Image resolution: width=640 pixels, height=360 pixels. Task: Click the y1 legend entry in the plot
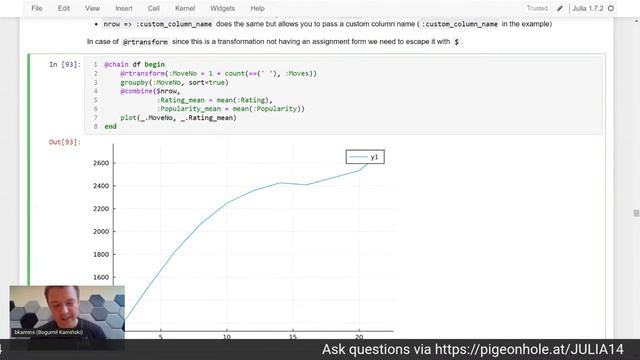click(365, 157)
